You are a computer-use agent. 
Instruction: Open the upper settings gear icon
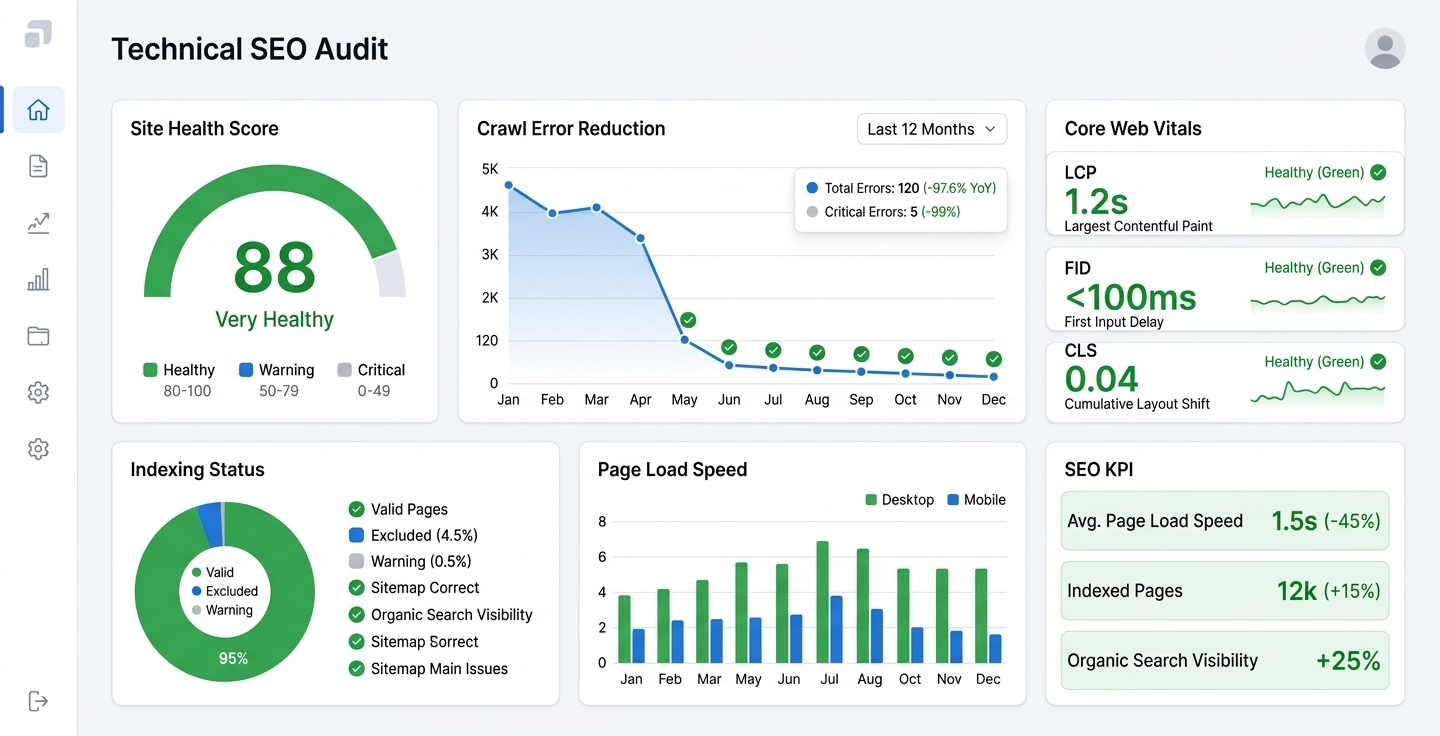pos(38,393)
